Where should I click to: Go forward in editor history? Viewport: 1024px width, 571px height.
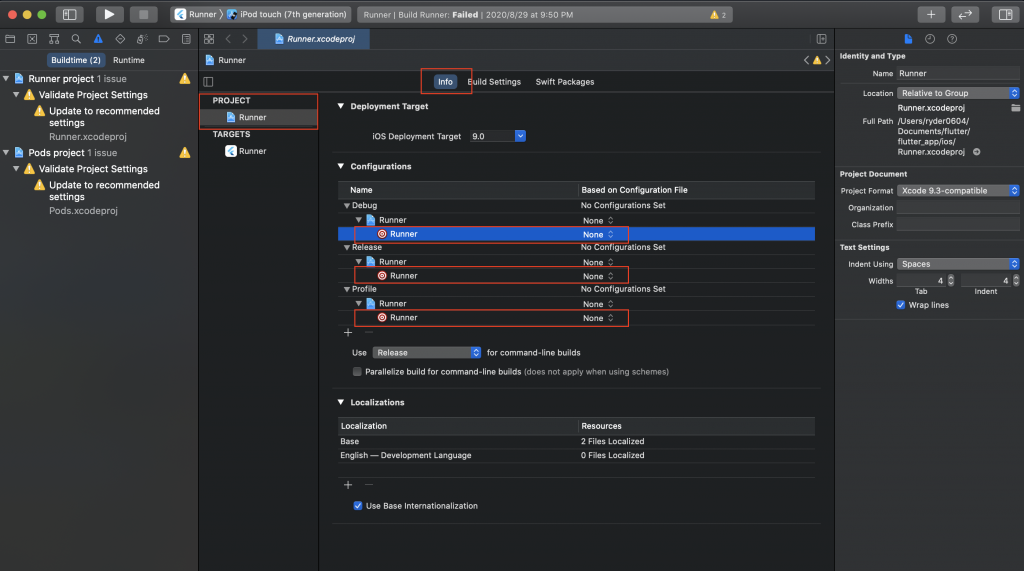tap(245, 39)
